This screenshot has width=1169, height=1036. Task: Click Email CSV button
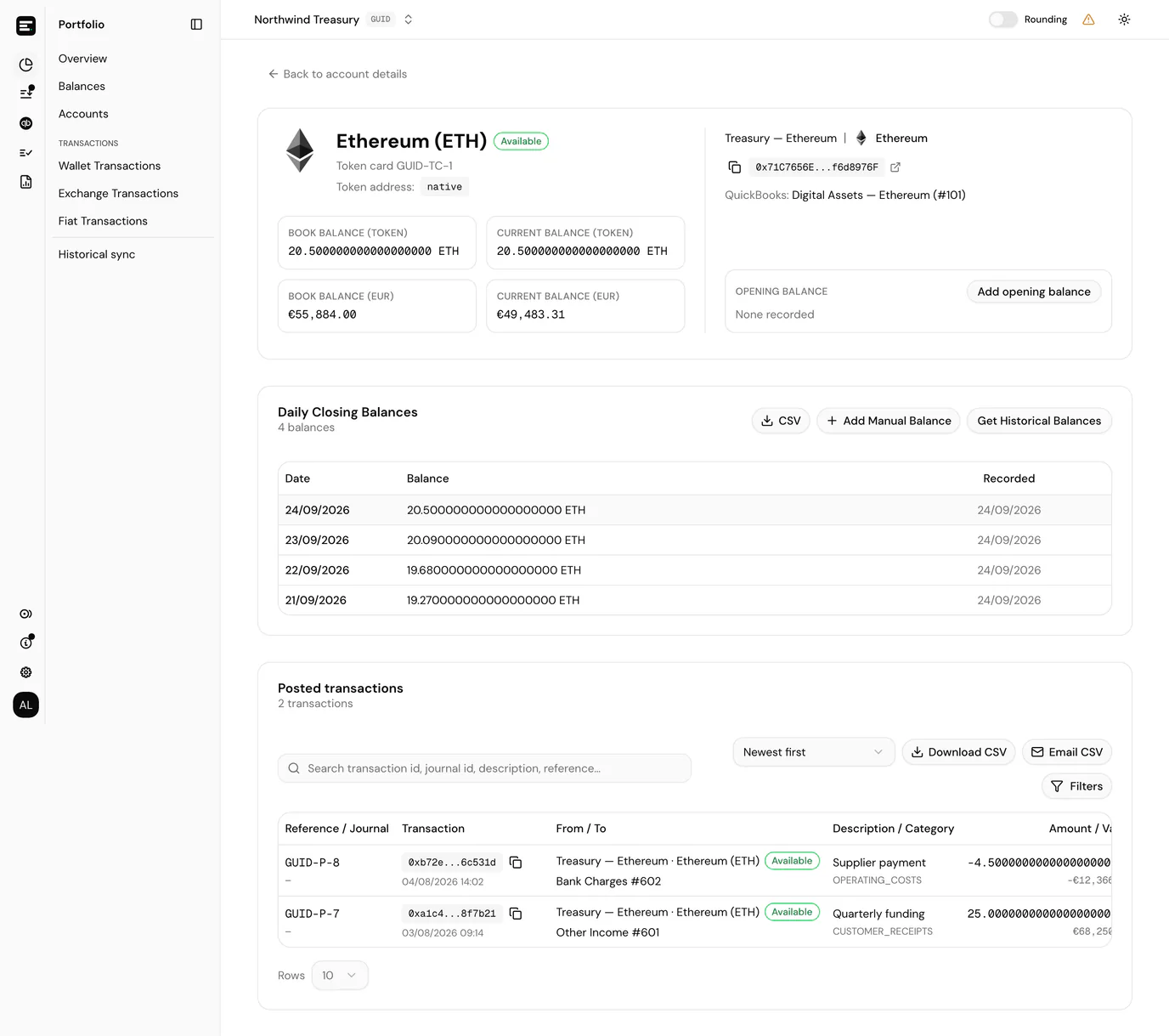coord(1066,752)
